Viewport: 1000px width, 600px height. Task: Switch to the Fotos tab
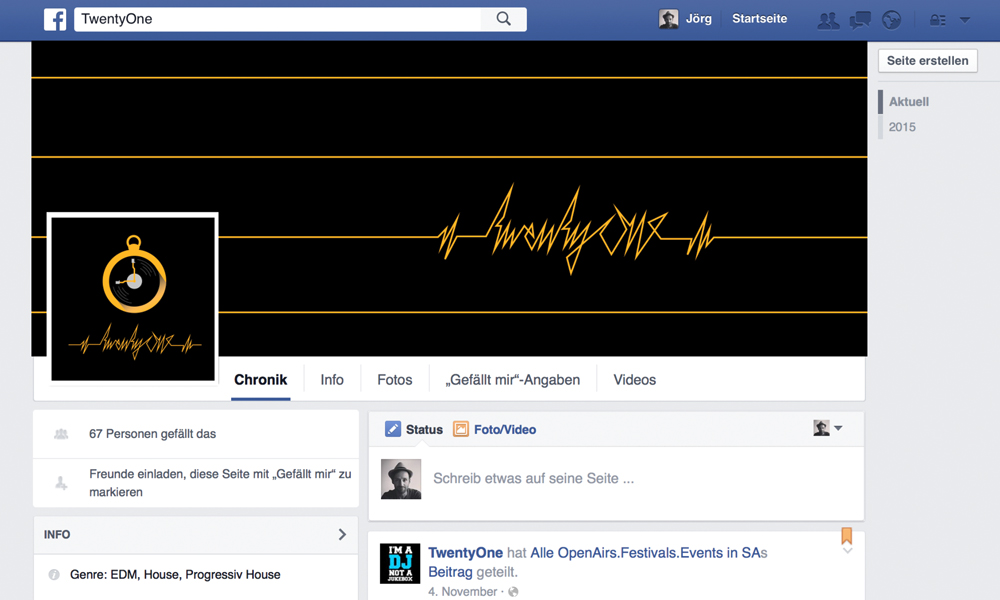[x=395, y=380]
